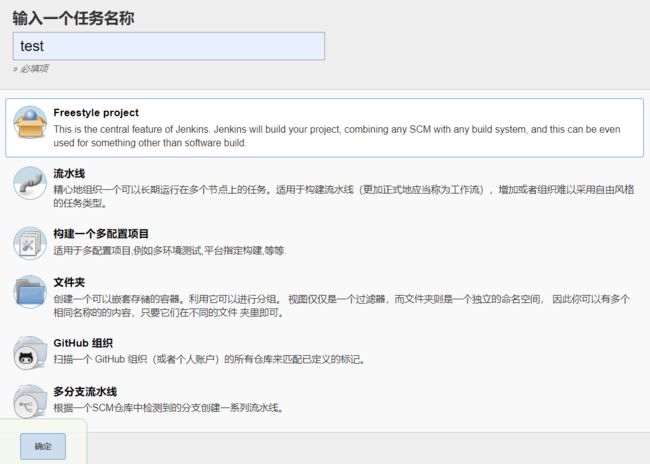Viewport: 650px width, 464px height.
Task: Choose the 文件夹 folder icon
Action: click(x=30, y=292)
